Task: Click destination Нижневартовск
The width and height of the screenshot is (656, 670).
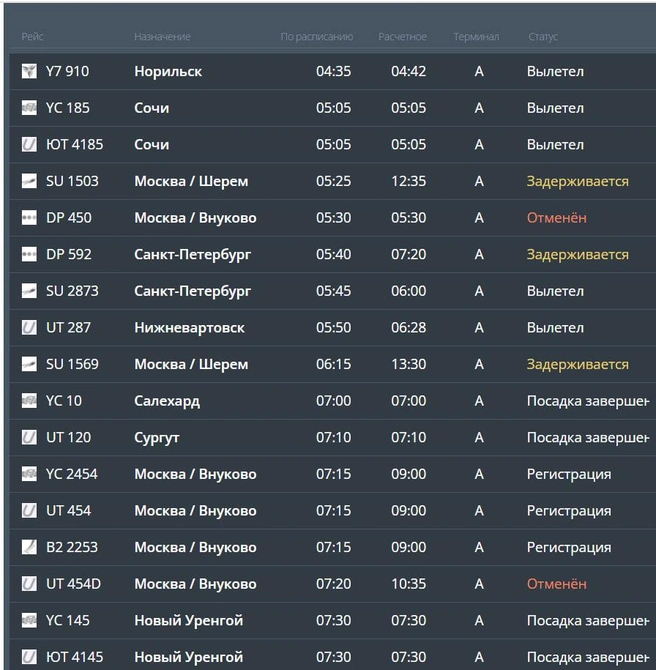Action: (189, 328)
